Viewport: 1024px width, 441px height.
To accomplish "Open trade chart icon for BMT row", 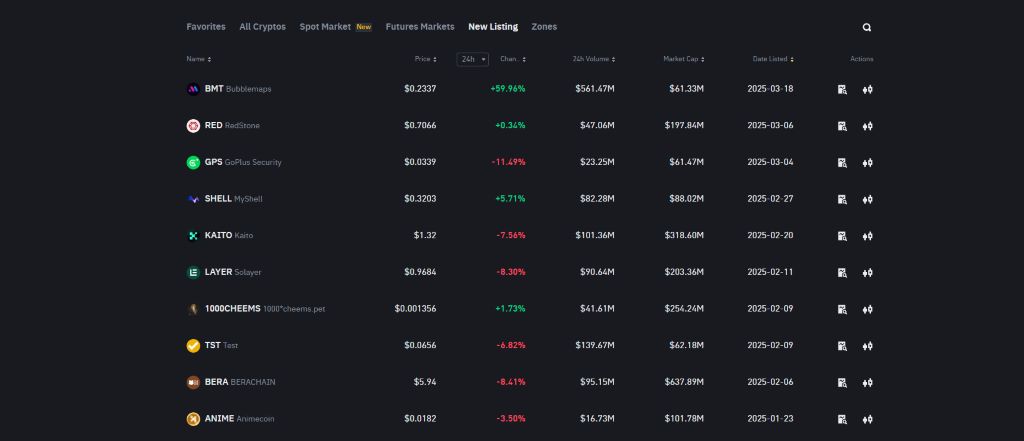I will pos(867,90).
